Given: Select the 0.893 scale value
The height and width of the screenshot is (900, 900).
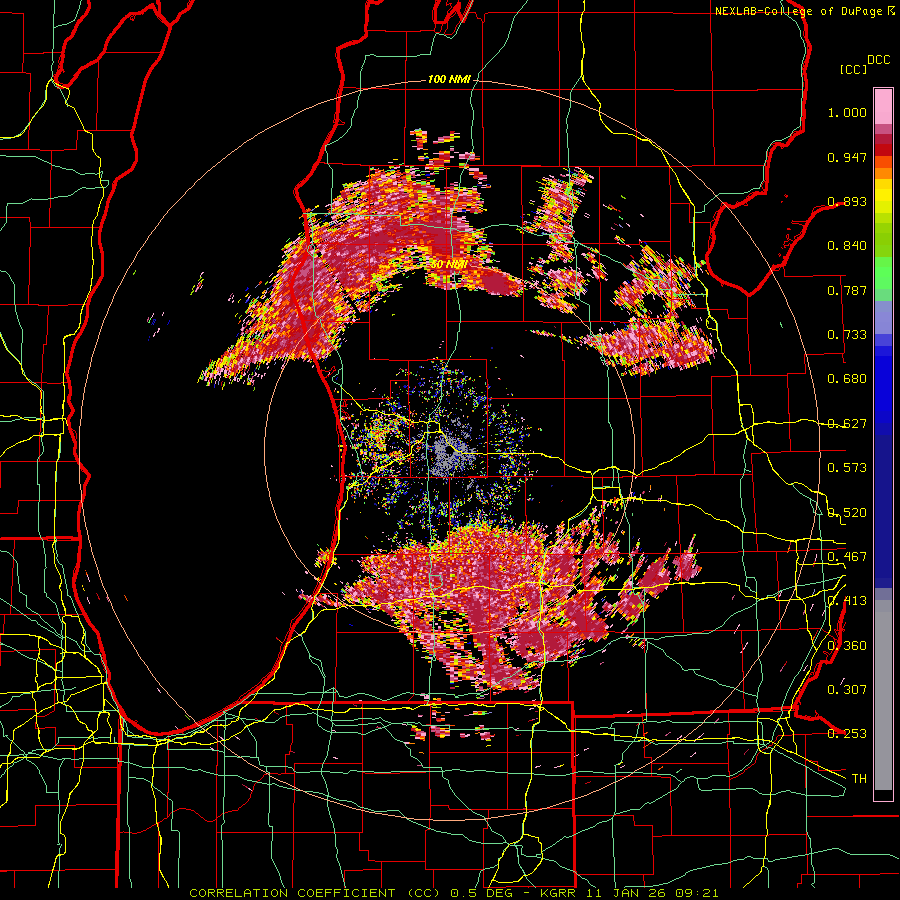Looking at the screenshot, I should (847, 201).
